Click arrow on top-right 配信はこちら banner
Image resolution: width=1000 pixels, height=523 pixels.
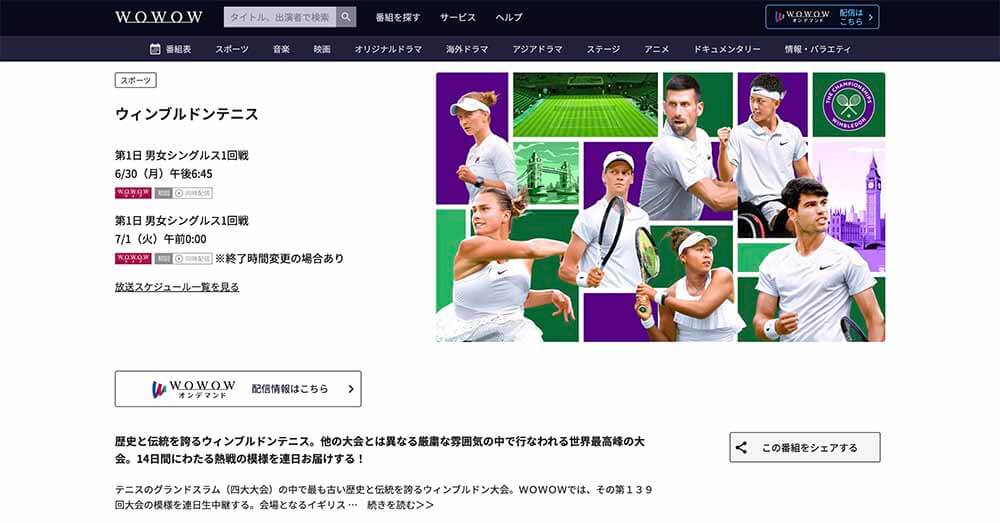click(872, 17)
